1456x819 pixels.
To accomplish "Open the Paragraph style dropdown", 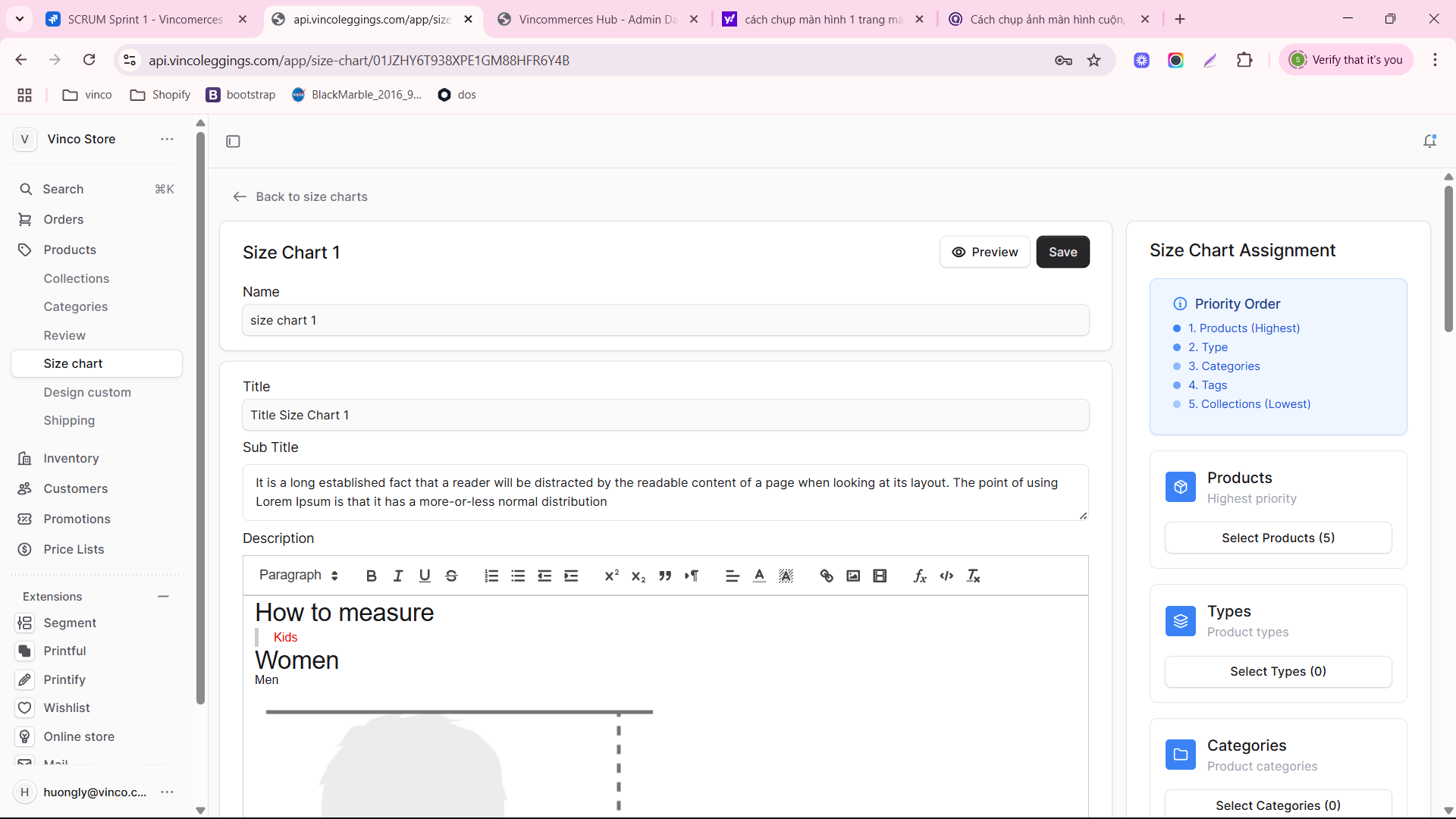I will (298, 576).
